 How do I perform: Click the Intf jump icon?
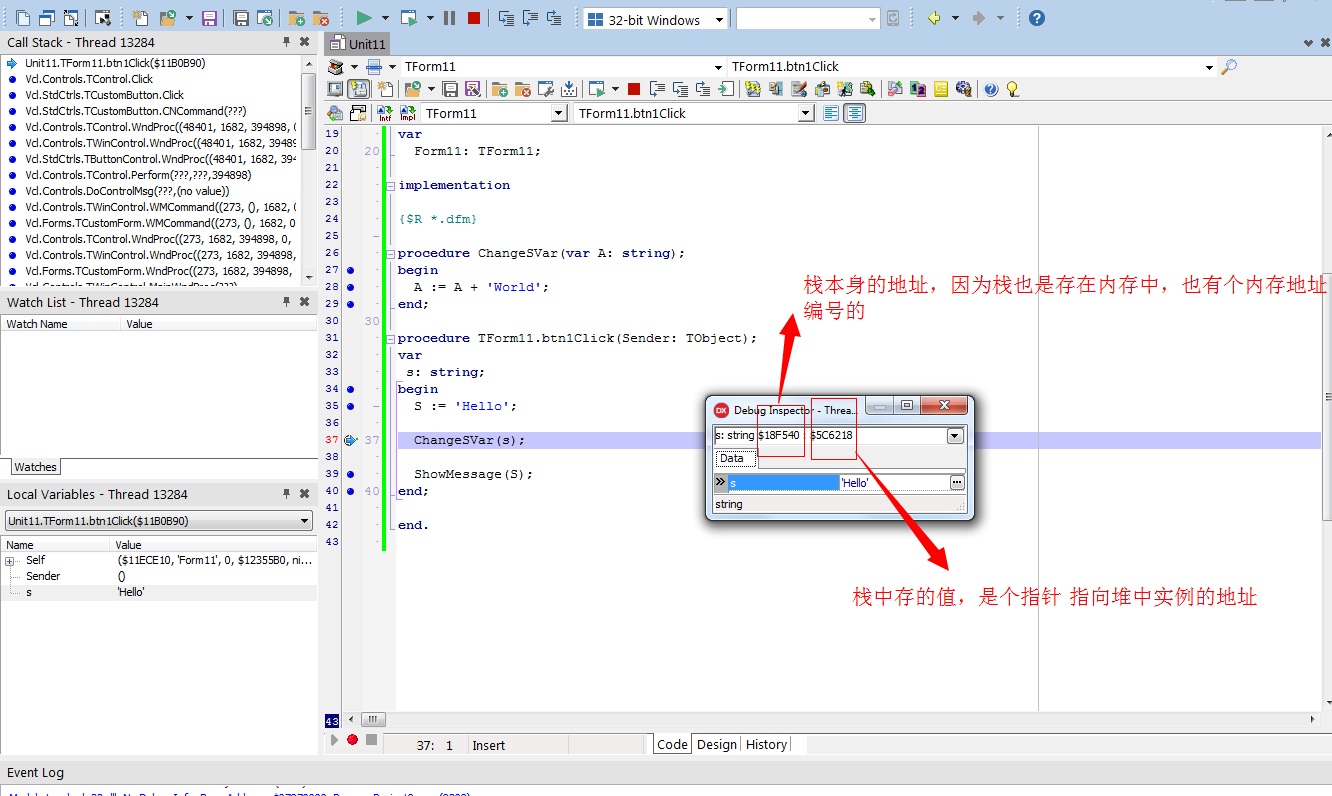point(383,113)
